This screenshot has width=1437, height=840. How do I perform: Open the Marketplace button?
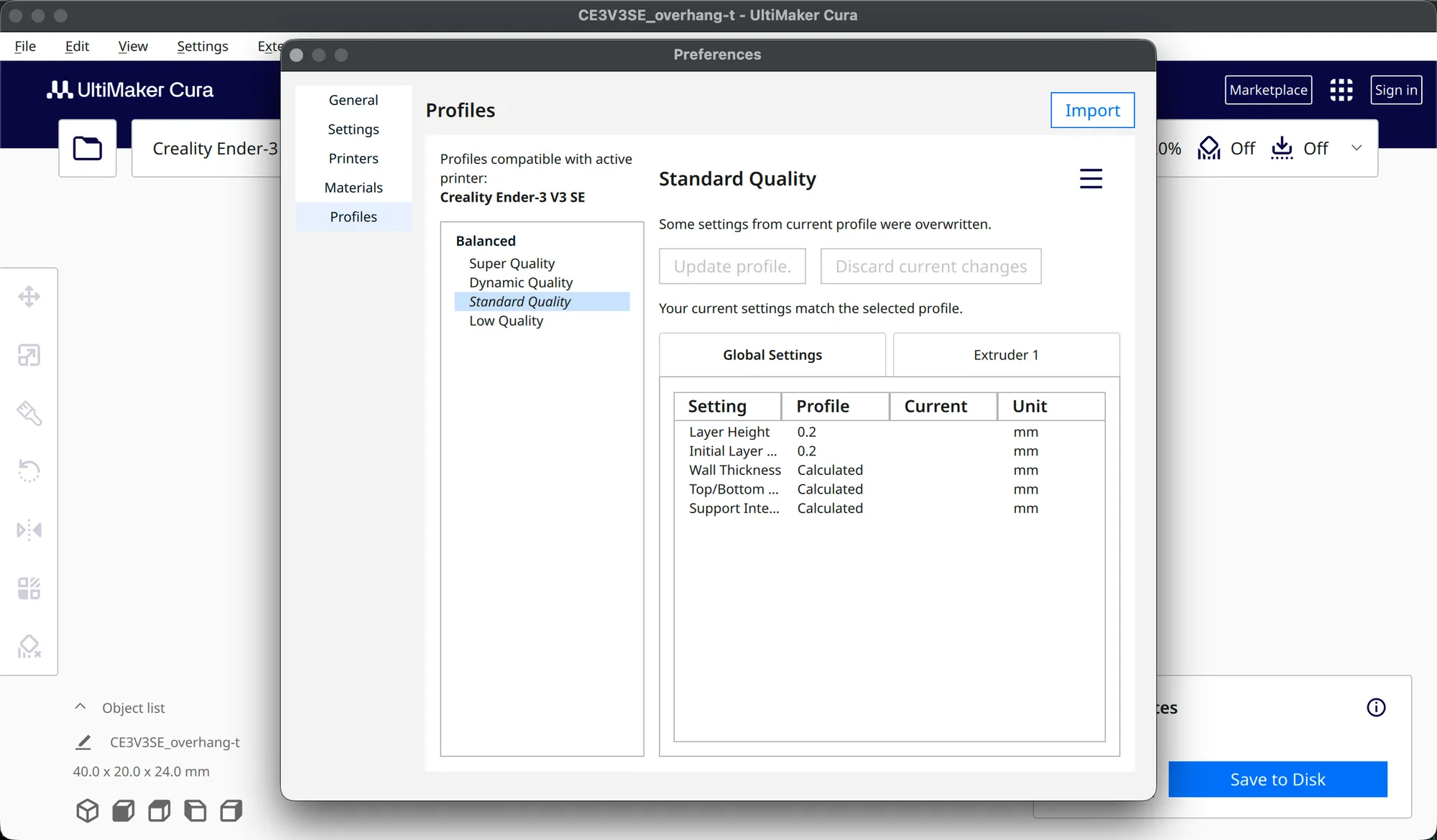click(x=1268, y=90)
